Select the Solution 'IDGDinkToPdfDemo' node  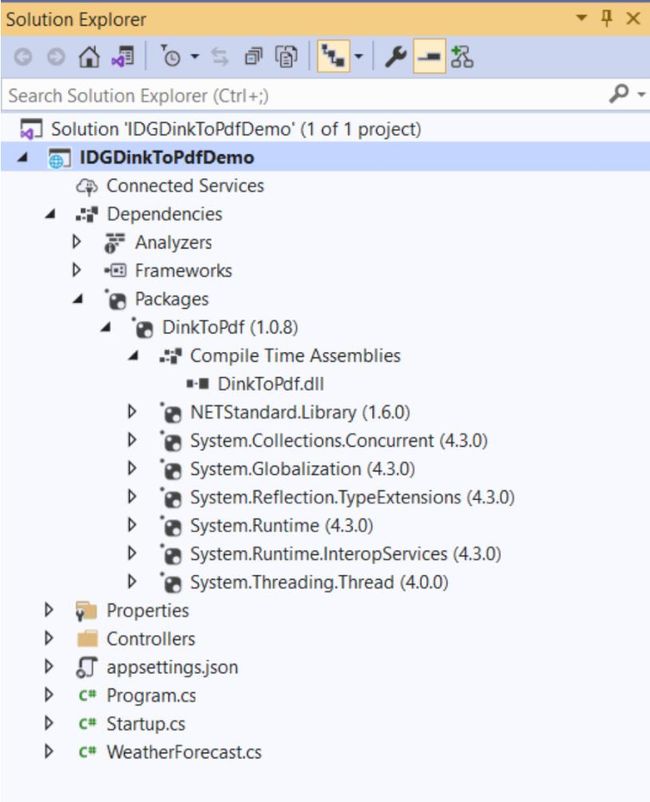click(x=236, y=129)
